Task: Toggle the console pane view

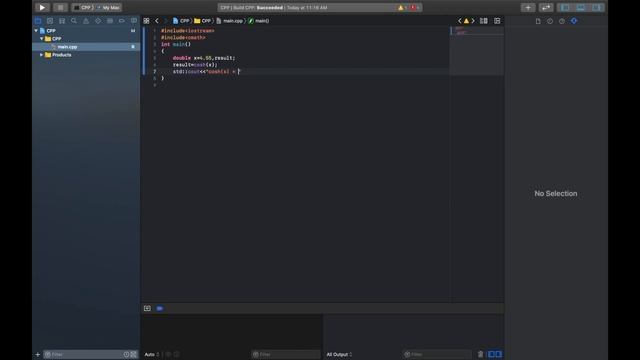Action: click(x=498, y=354)
